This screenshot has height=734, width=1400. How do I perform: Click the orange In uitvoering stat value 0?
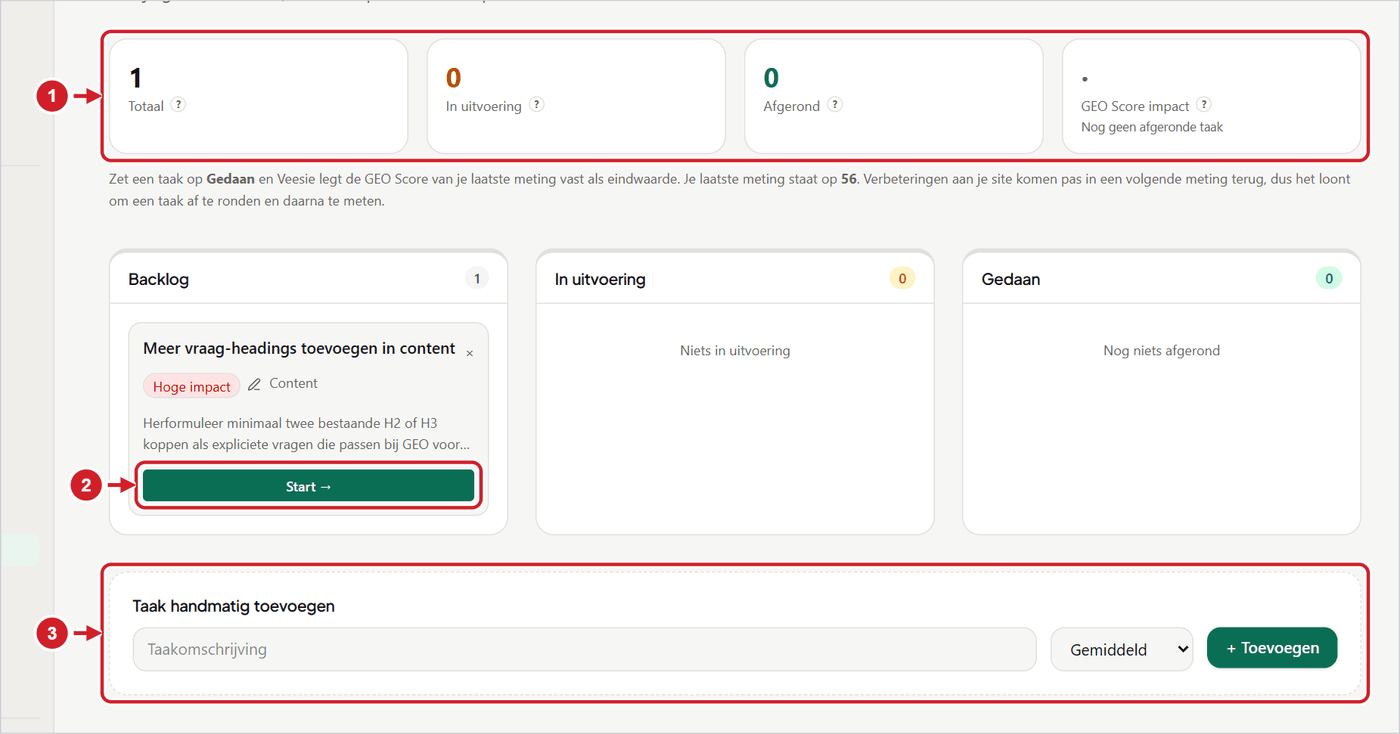453,77
